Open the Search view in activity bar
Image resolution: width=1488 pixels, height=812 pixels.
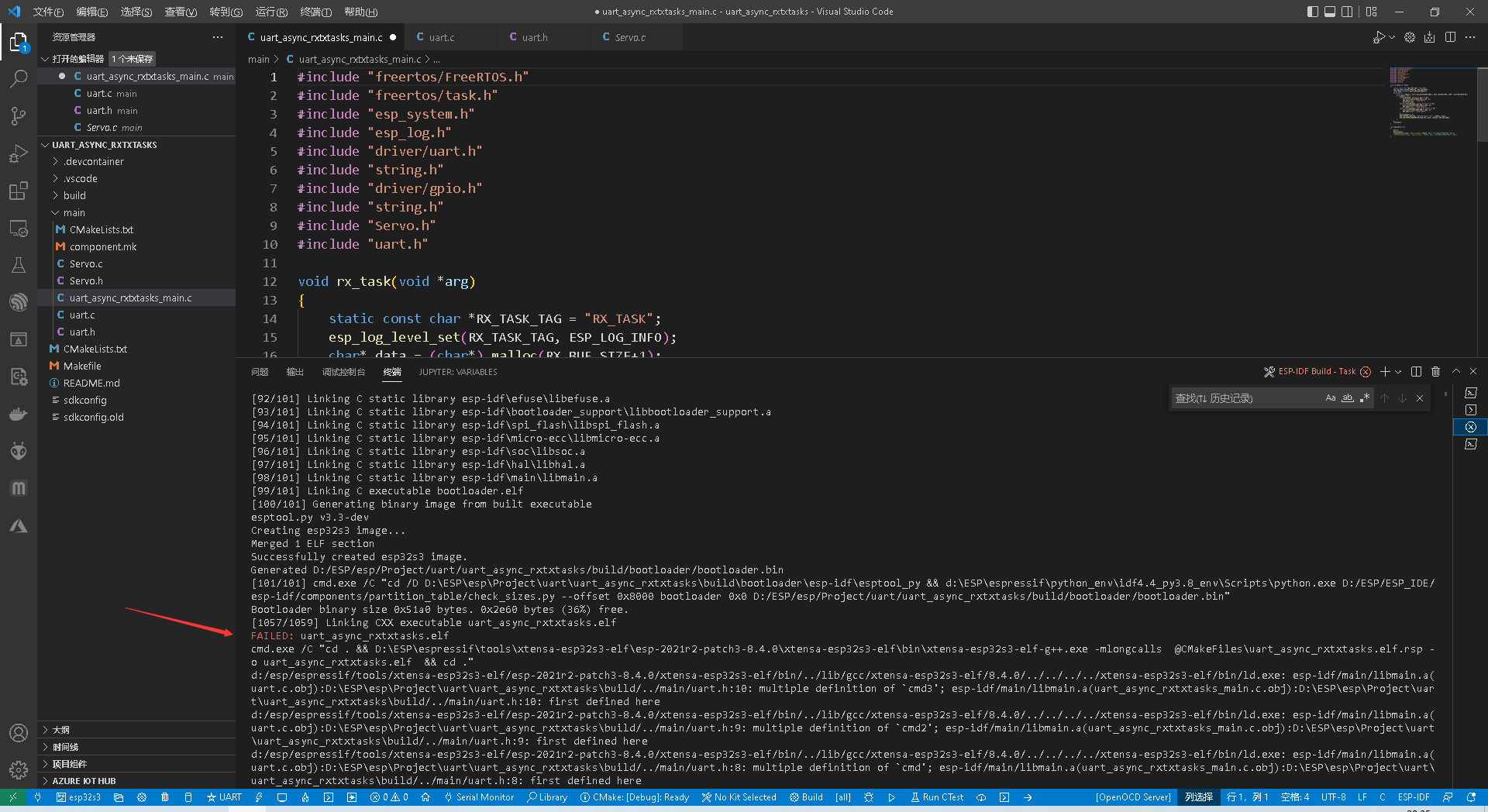(19, 78)
